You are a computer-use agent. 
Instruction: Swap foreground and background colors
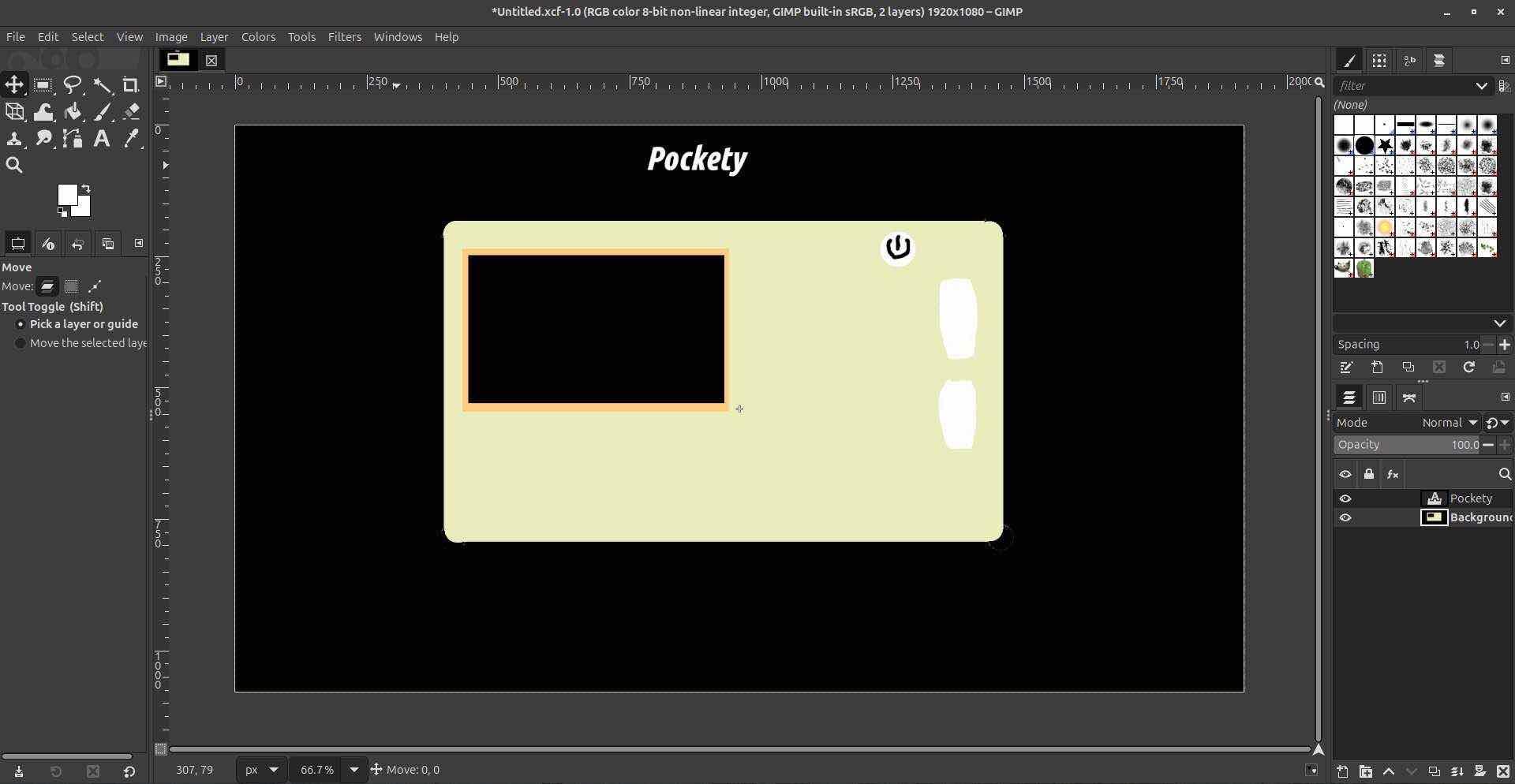[86, 189]
